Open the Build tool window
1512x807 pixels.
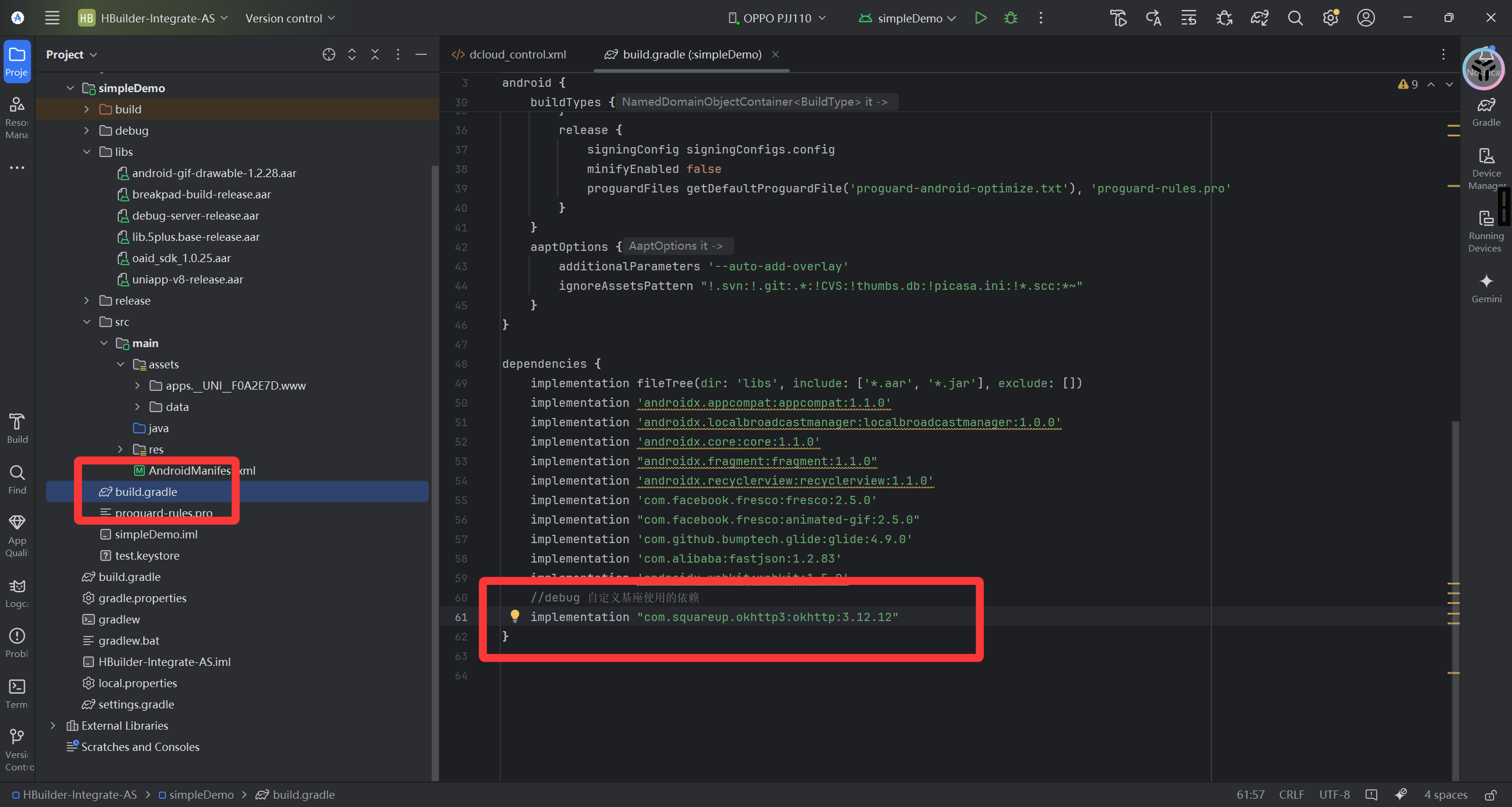[17, 429]
